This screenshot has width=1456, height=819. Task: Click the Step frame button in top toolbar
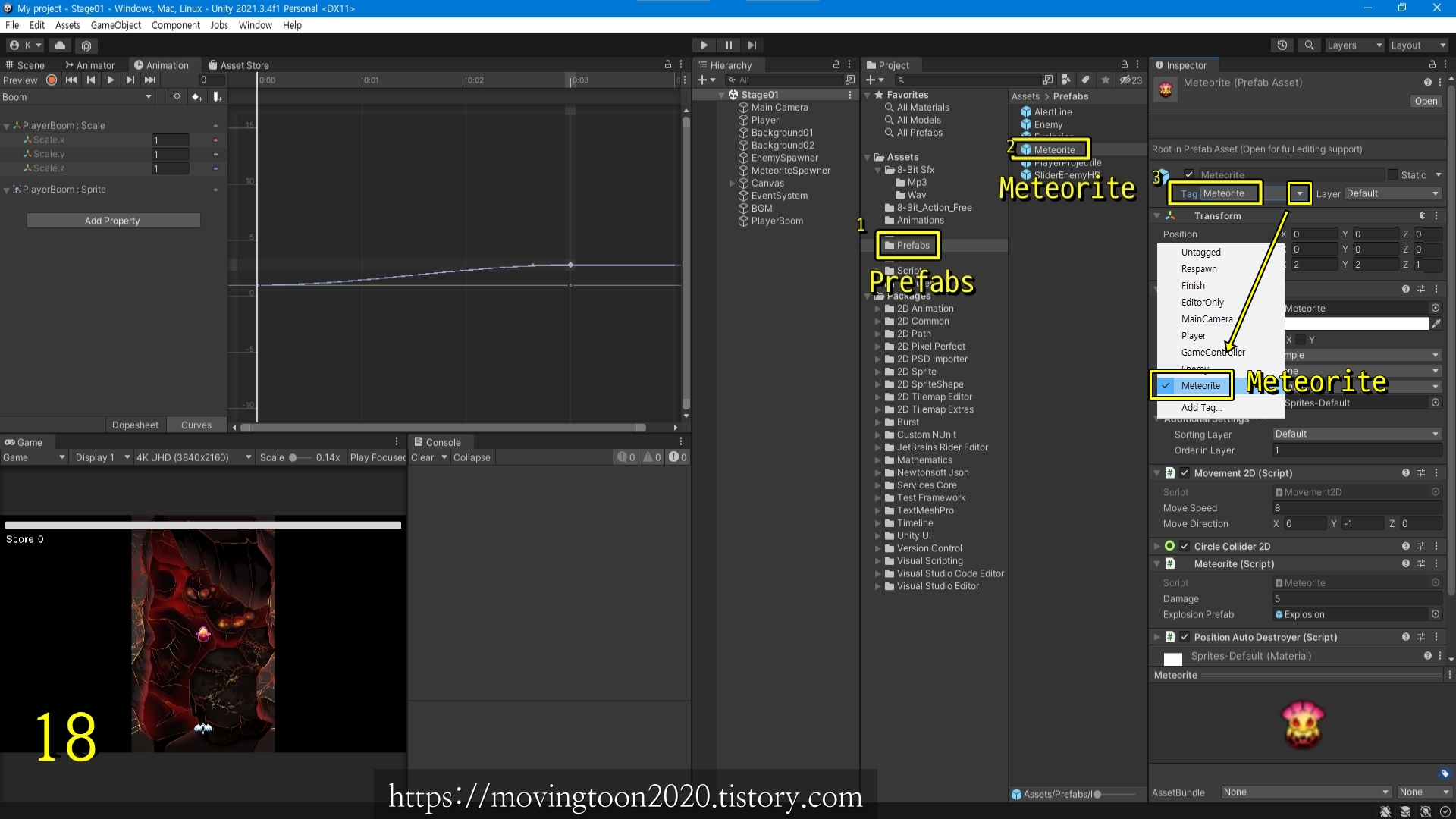coord(752,45)
